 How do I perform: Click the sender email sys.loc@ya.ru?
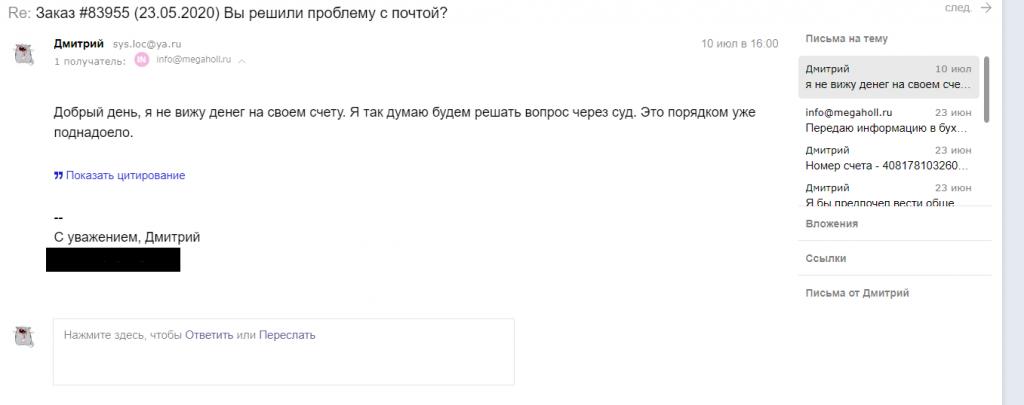[x=147, y=44]
